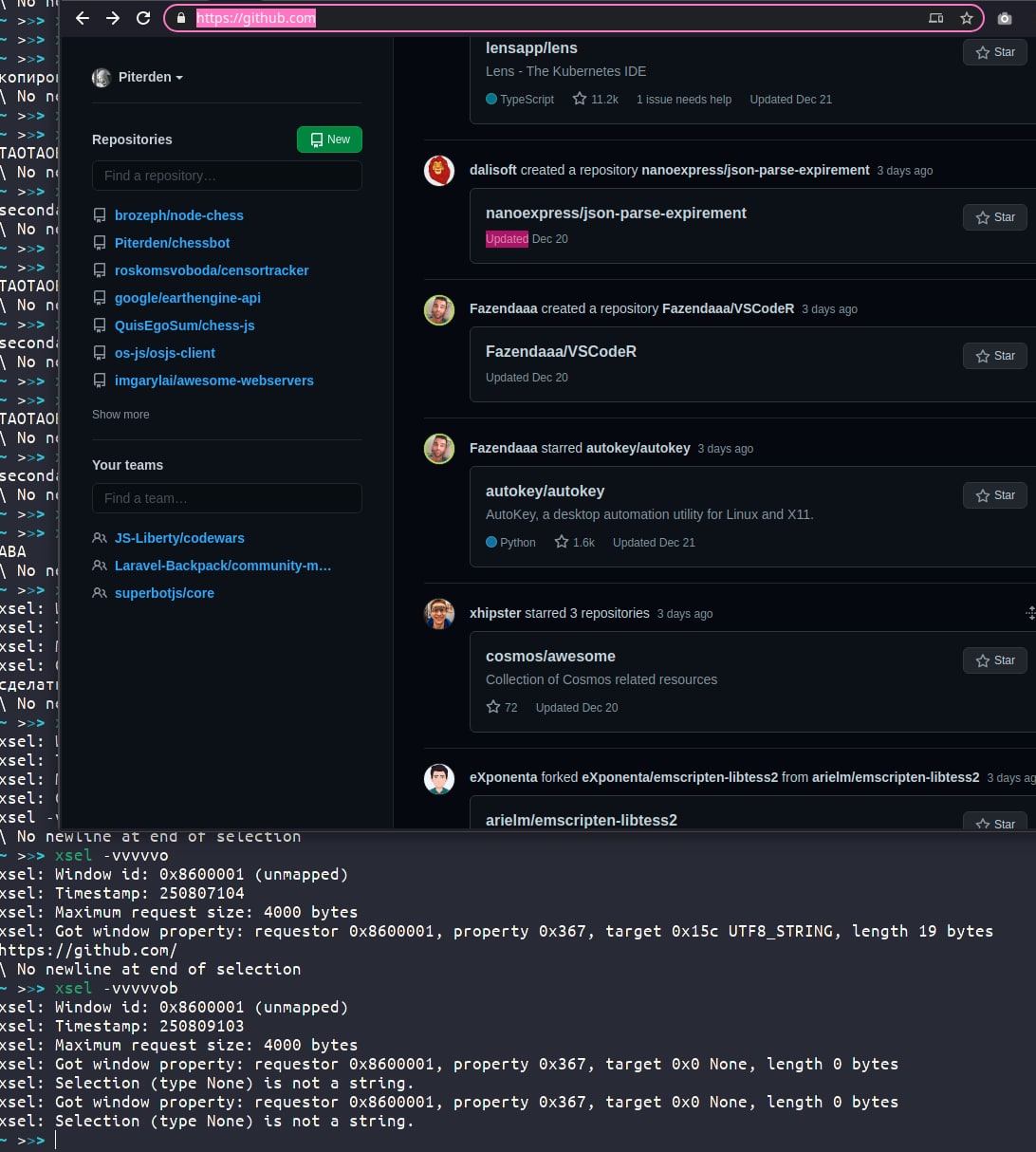
Task: Focus the Find a team search box
Action: coord(227,498)
